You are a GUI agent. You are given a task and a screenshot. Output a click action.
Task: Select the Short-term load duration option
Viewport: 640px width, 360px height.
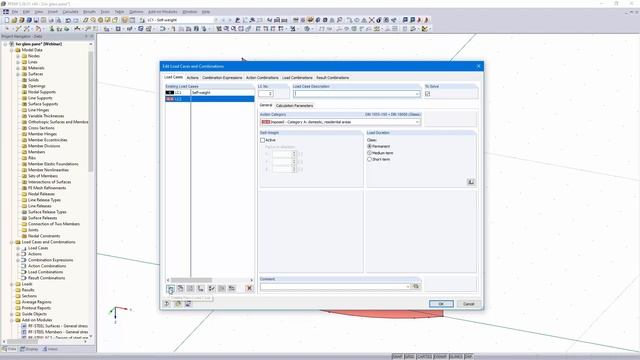pyautogui.click(x=369, y=159)
